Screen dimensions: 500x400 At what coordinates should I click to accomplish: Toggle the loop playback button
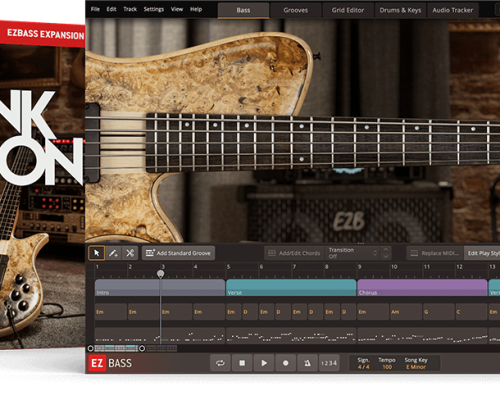[x=220, y=363]
